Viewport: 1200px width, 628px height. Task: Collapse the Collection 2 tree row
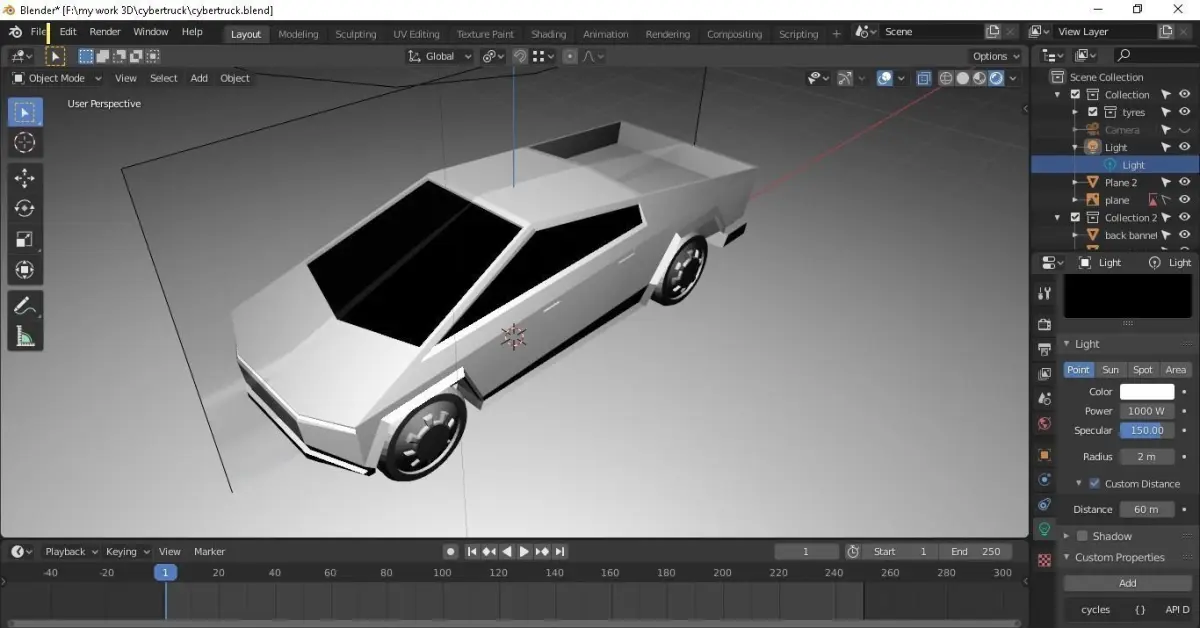[x=1058, y=217]
